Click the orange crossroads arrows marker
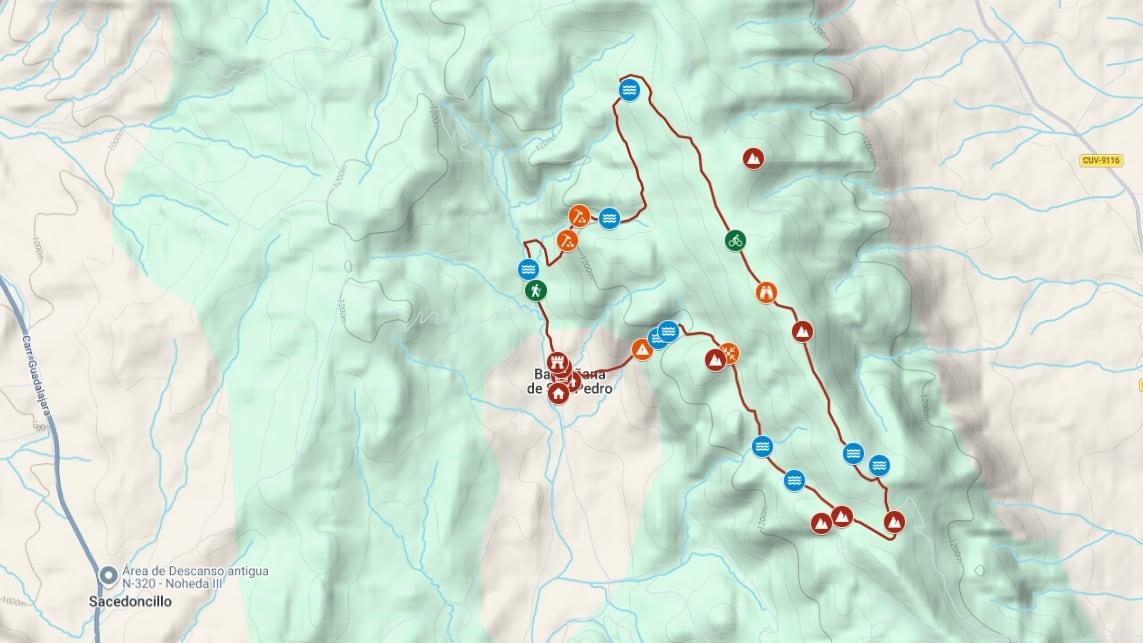This screenshot has height=643, width=1143. (728, 353)
